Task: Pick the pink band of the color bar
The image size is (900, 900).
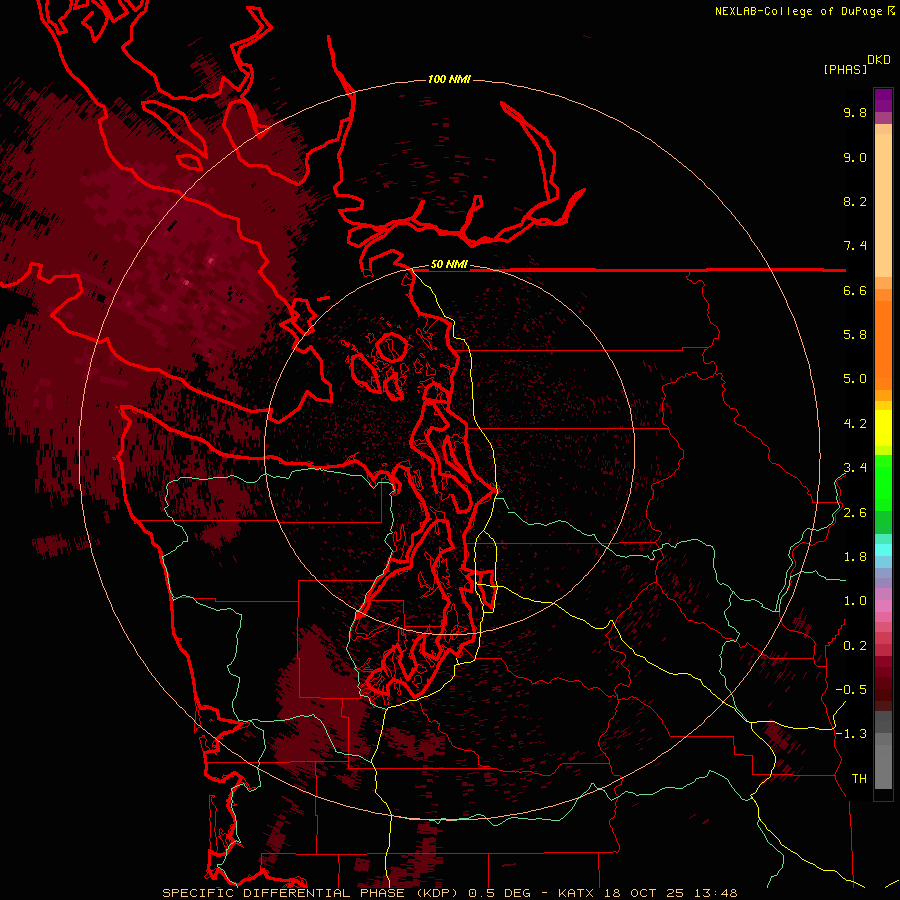Action: click(883, 606)
